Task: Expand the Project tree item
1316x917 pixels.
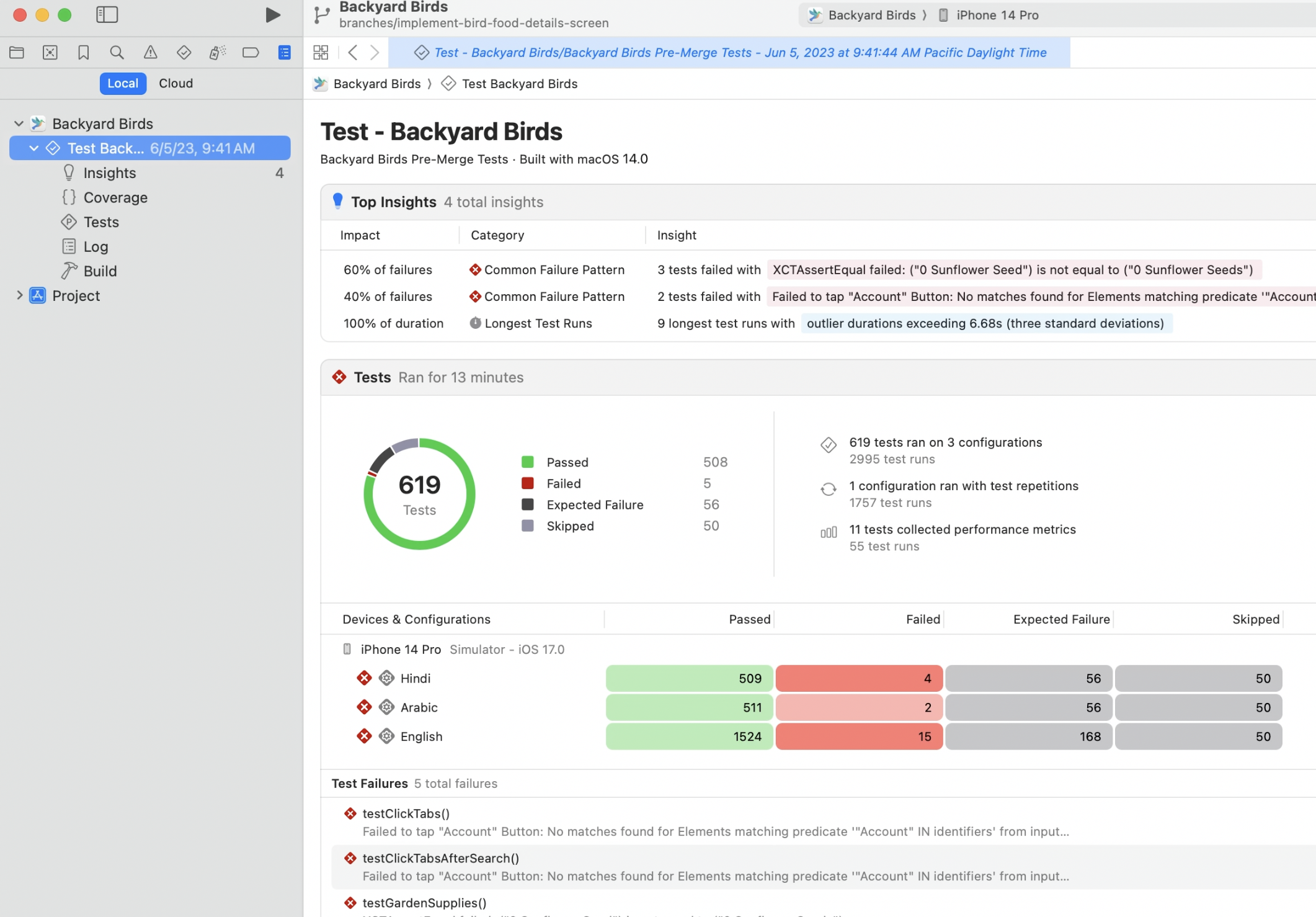Action: point(19,295)
